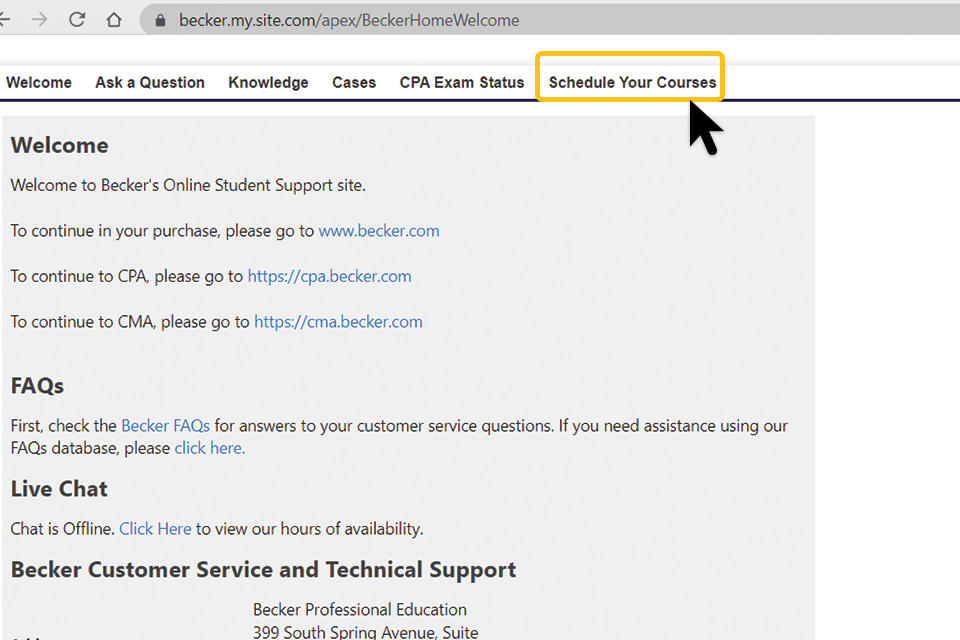Click the browser forward arrow
Image resolution: width=960 pixels, height=640 pixels.
click(x=40, y=20)
